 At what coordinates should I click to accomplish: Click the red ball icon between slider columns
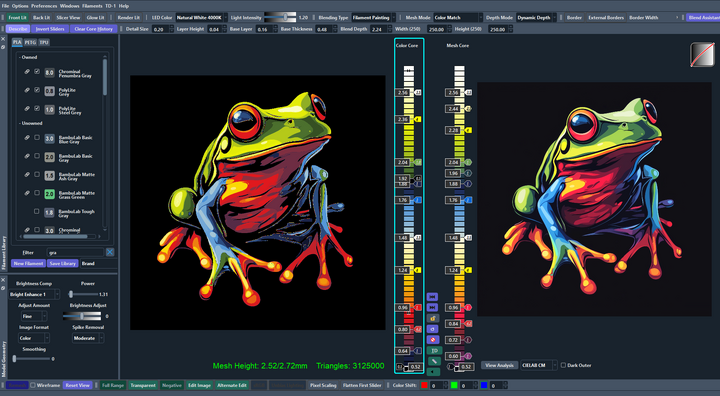coord(433,340)
